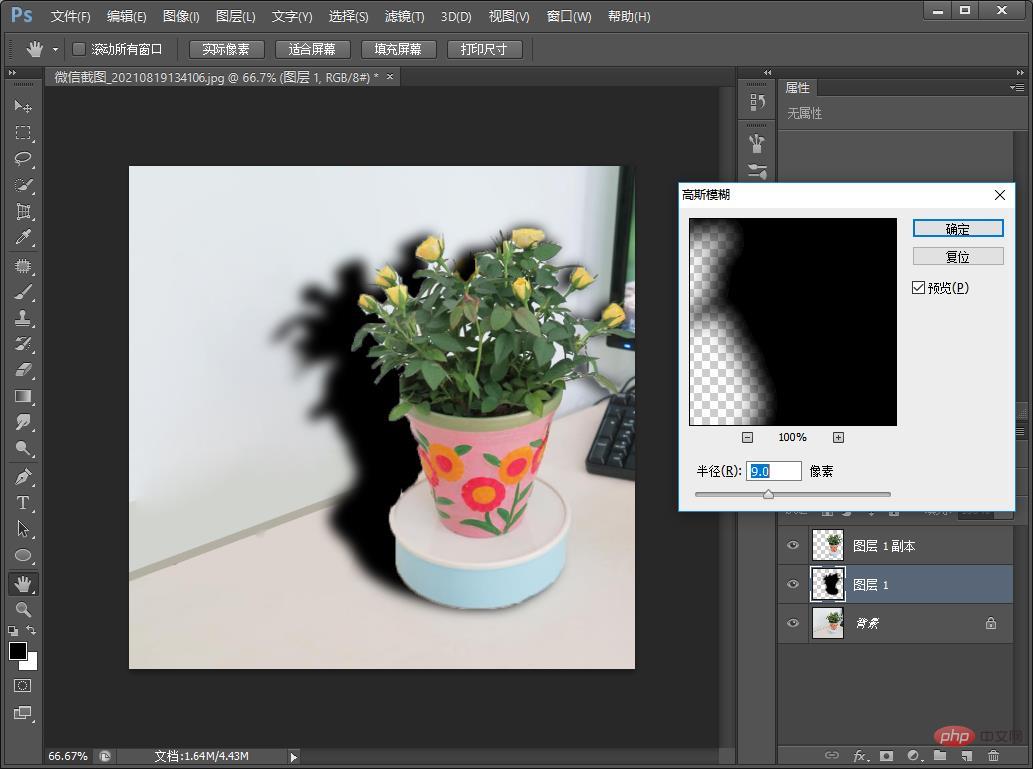The image size is (1033, 769).
Task: Select the Spot Healing Brush tool
Action: [x=23, y=266]
